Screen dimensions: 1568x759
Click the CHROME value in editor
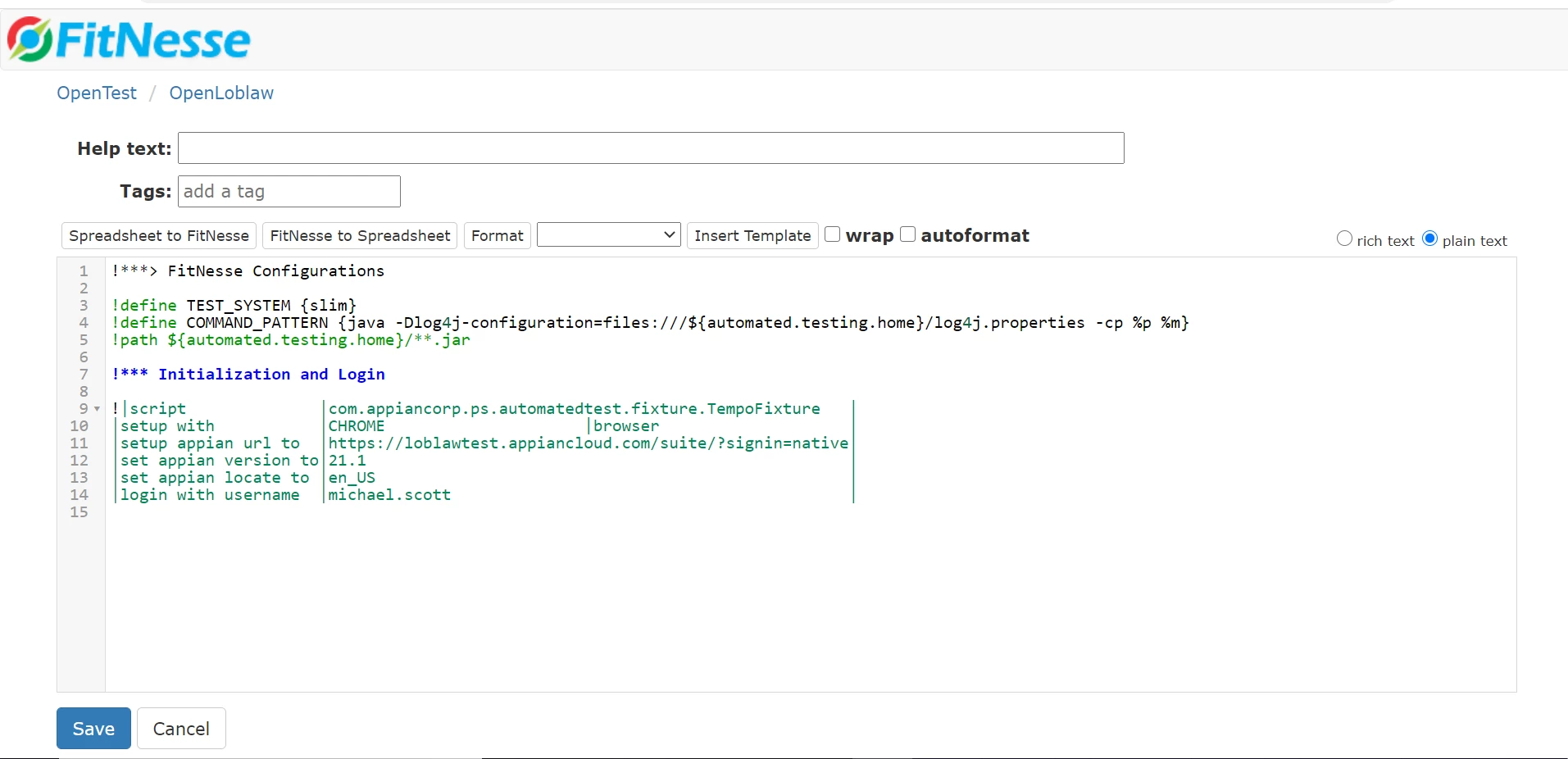point(357,426)
